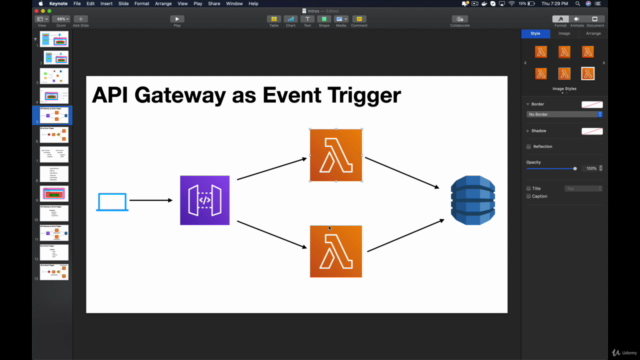Image resolution: width=640 pixels, height=360 pixels.
Task: Select the fifth image style preset
Action: click(x=564, y=74)
